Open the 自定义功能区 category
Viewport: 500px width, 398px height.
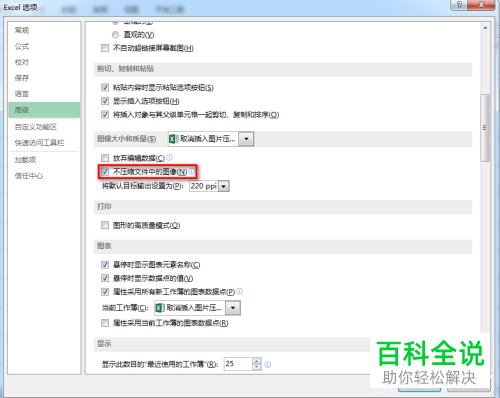pyautogui.click(x=36, y=127)
